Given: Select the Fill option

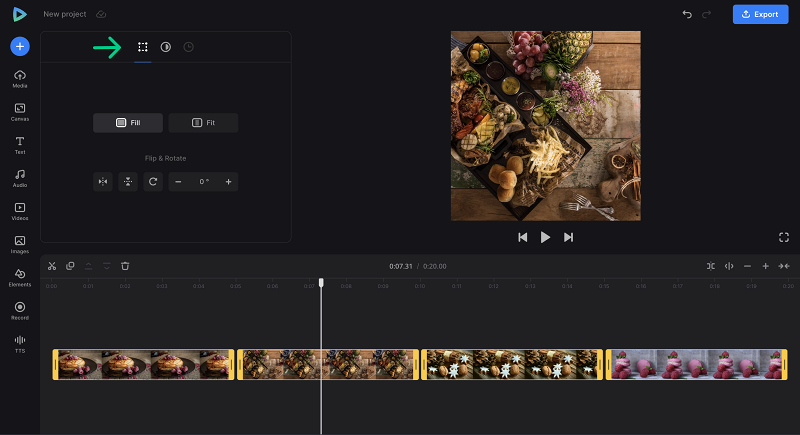Looking at the screenshot, I should point(128,123).
